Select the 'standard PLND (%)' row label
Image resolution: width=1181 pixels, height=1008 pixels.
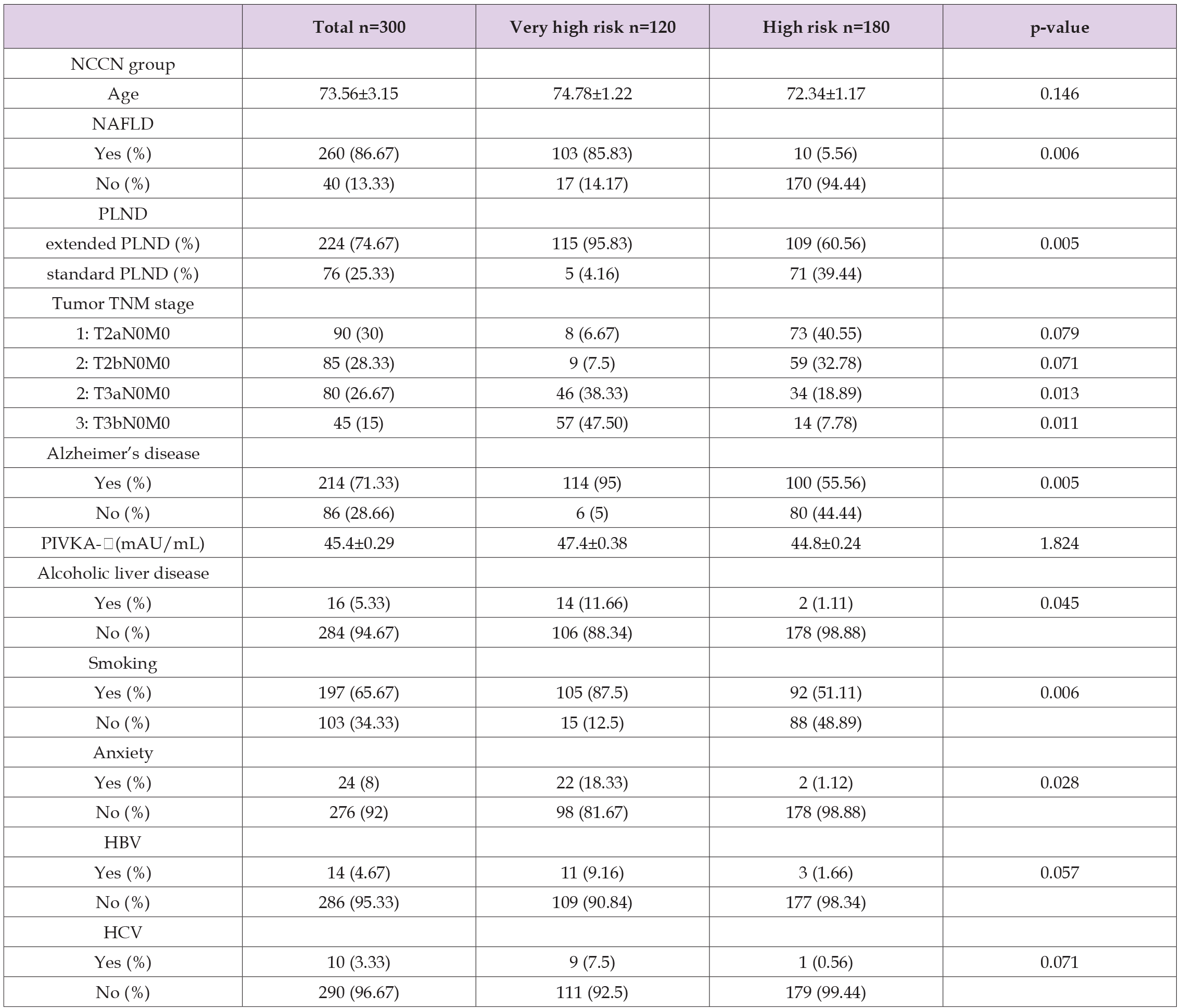pyautogui.click(x=122, y=274)
